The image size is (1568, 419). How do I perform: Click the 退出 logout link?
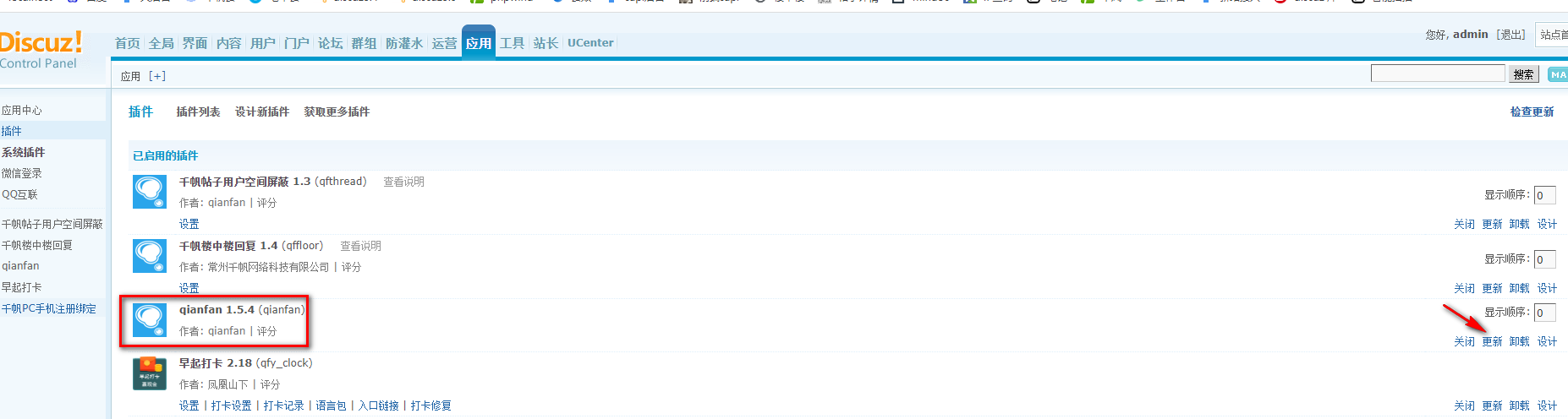(1511, 35)
